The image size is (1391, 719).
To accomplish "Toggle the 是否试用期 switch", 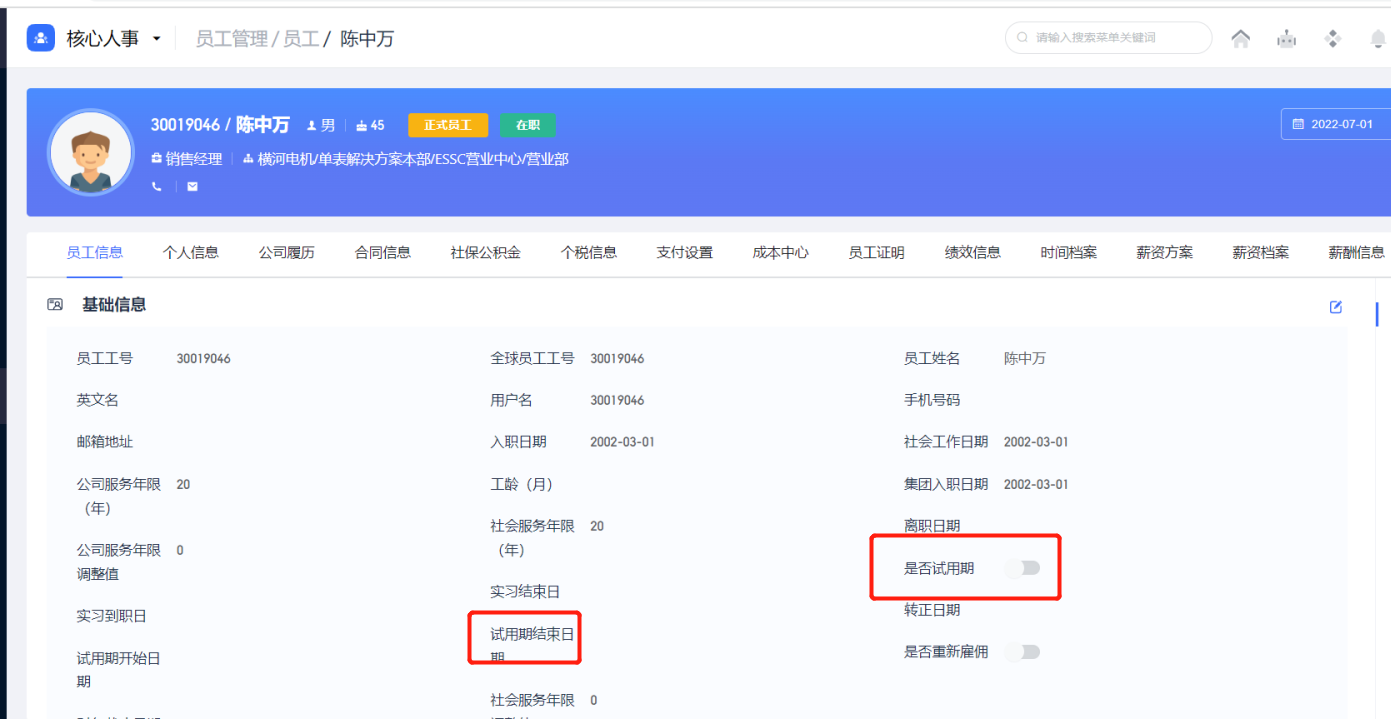I will tap(1022, 568).
